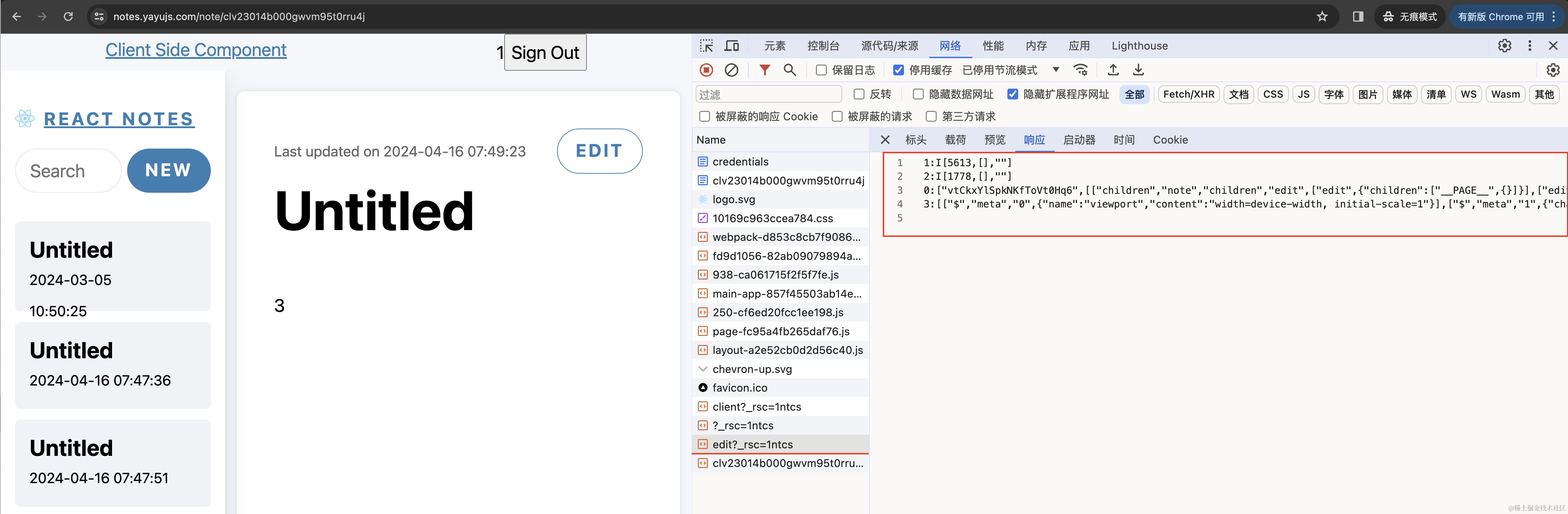Click the import HAR upload icon
1568x514 pixels.
(x=1113, y=70)
